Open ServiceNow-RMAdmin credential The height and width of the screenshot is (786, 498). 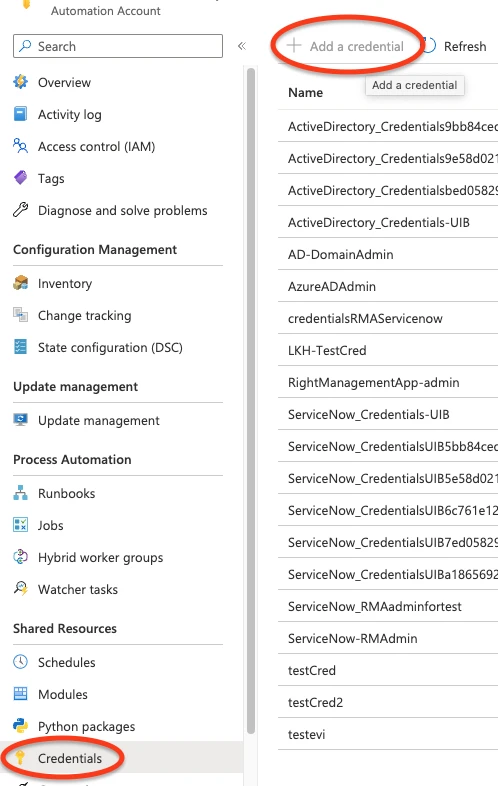[x=388, y=638]
